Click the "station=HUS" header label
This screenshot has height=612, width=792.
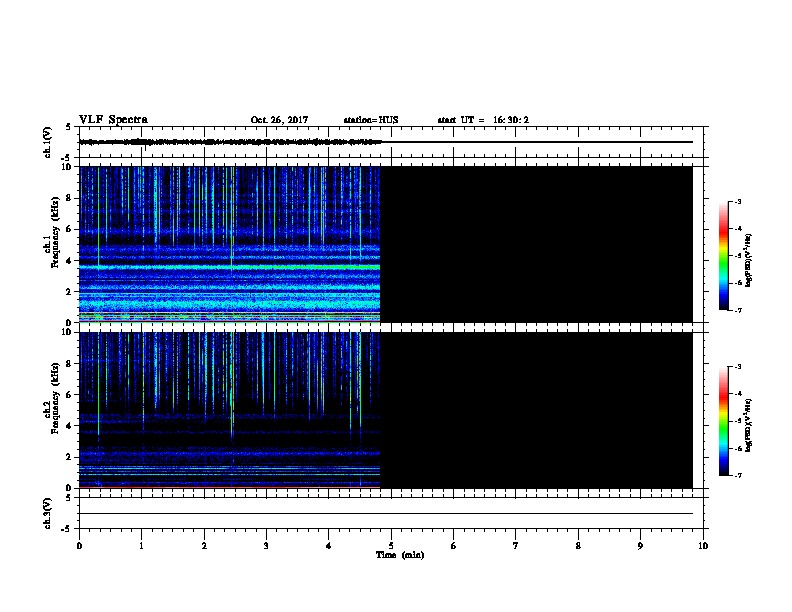coord(371,120)
